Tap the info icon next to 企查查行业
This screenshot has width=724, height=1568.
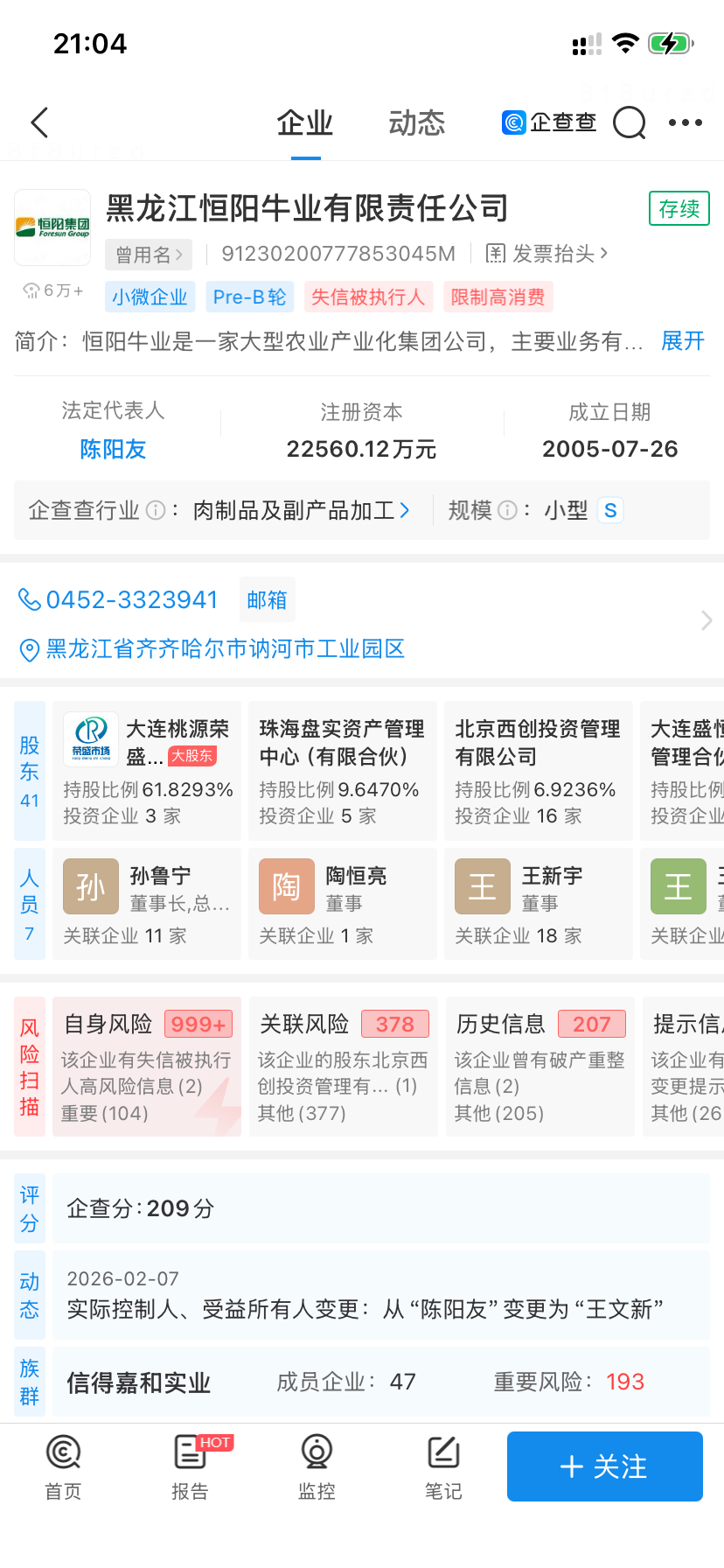point(156,510)
